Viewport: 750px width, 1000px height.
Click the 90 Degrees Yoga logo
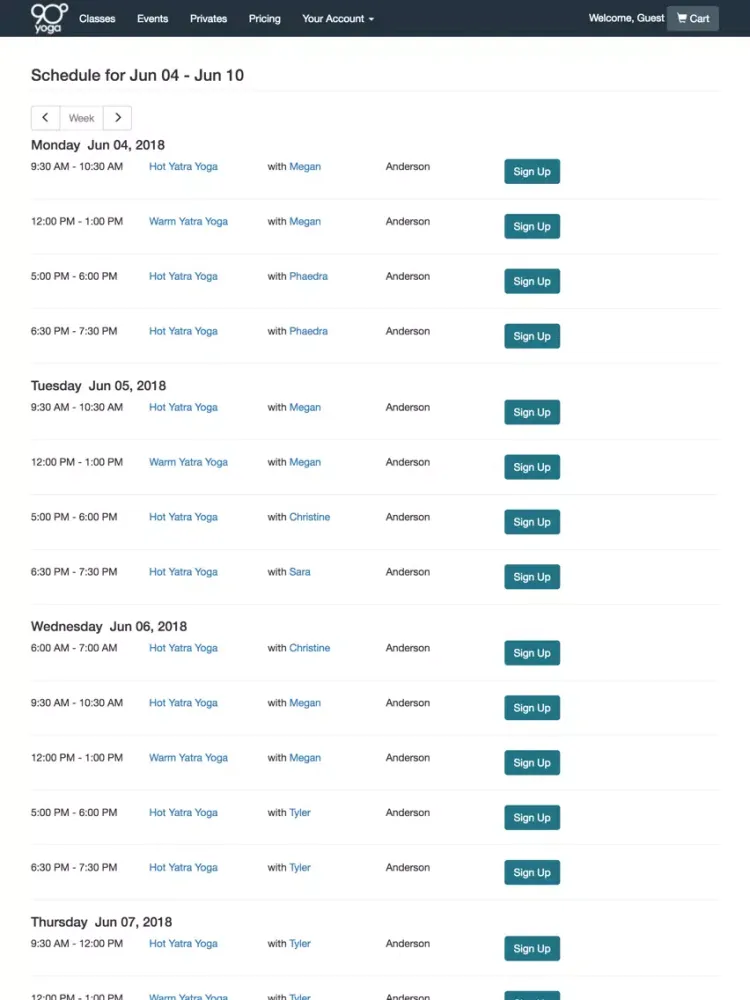[49, 17]
